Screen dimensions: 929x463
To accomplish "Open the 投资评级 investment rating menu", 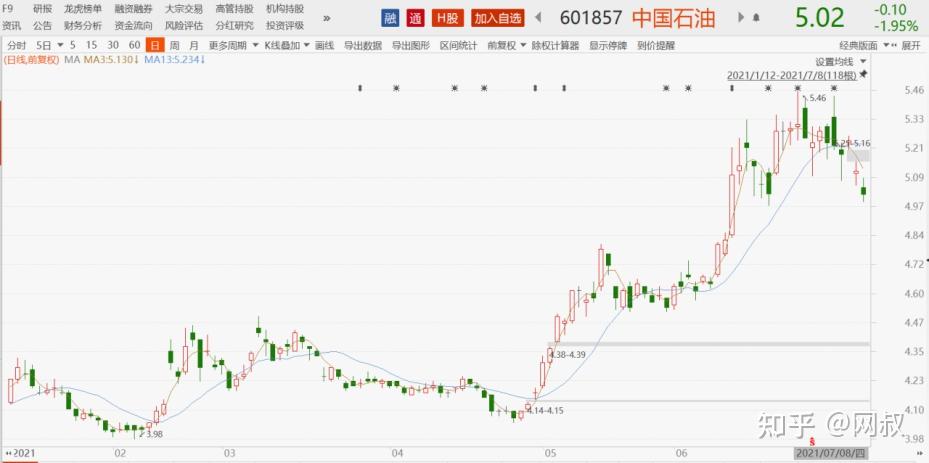I will (285, 25).
